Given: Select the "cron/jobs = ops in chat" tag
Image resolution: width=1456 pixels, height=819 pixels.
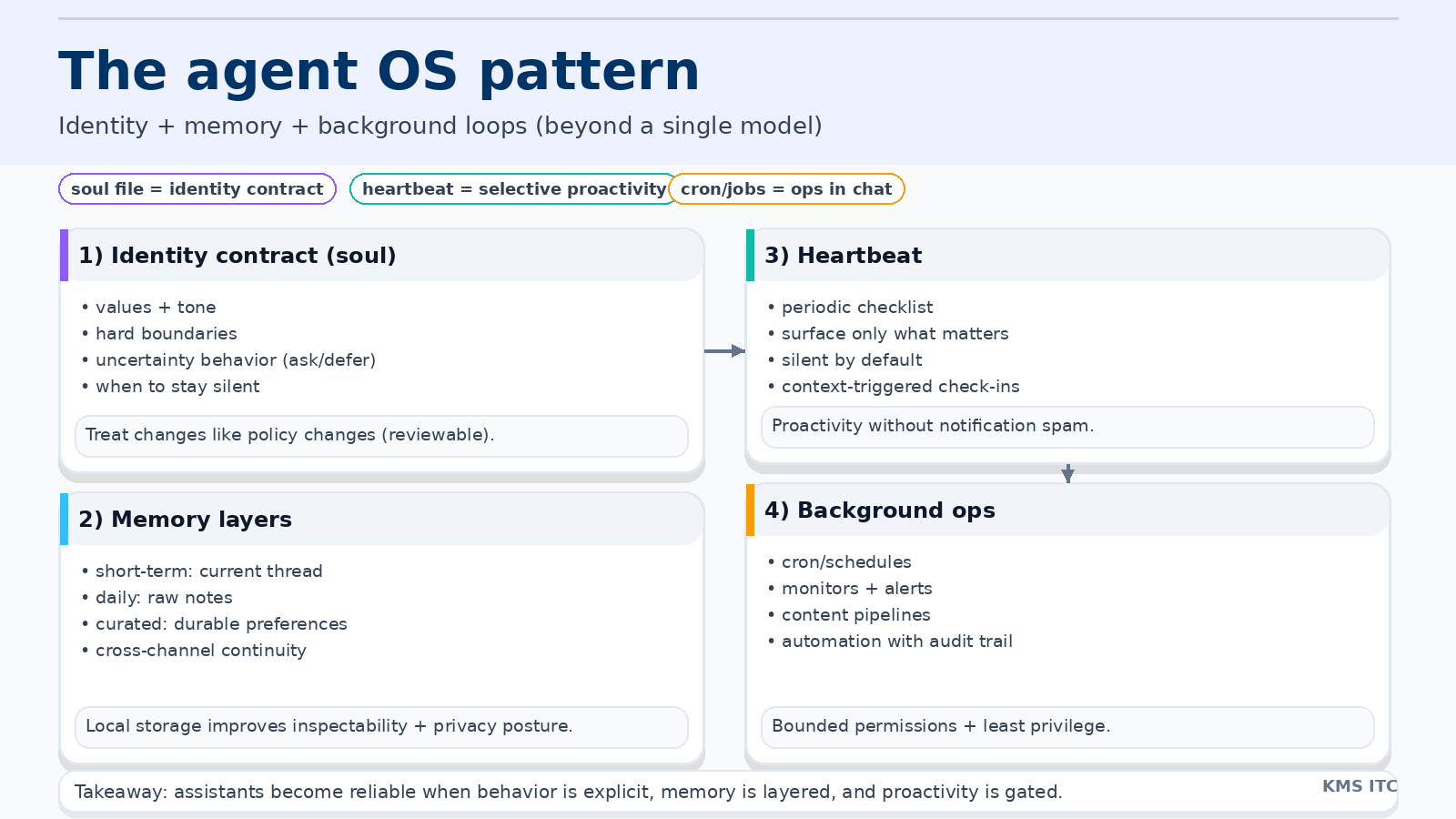Looking at the screenshot, I should 786,189.
